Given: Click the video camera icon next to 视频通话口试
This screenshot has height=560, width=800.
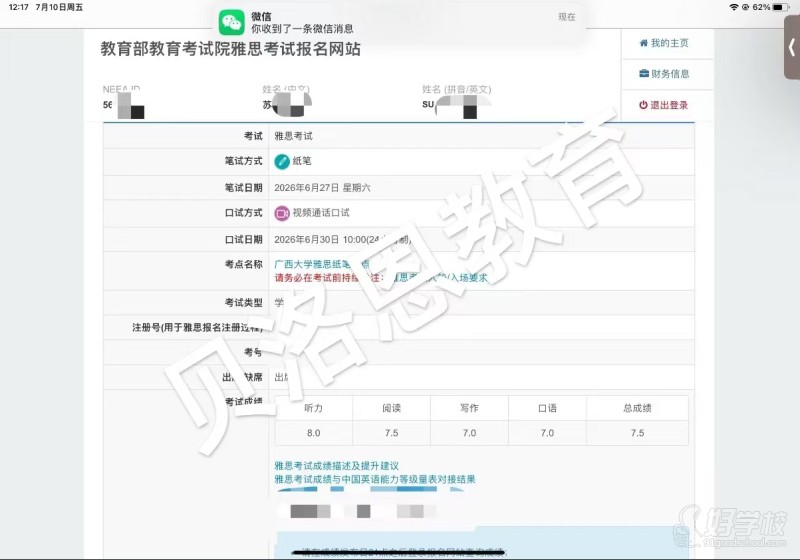Looking at the screenshot, I should [282, 213].
